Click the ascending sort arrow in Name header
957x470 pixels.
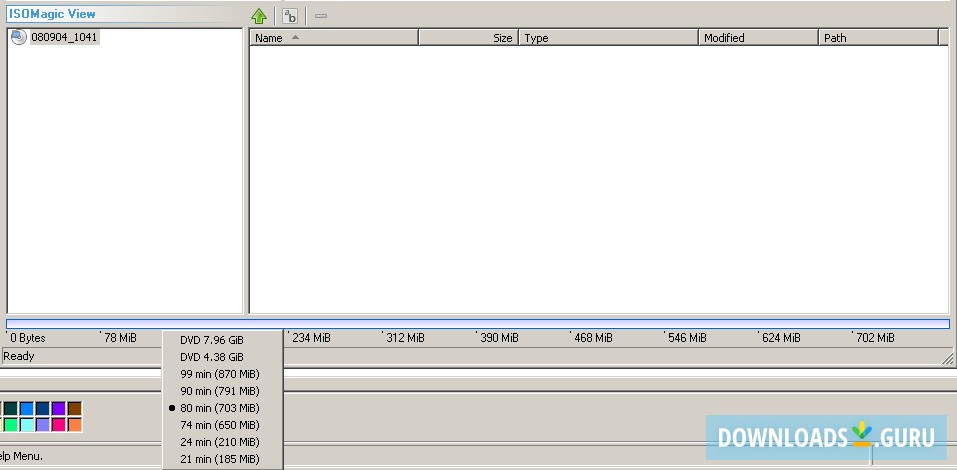tap(295, 37)
